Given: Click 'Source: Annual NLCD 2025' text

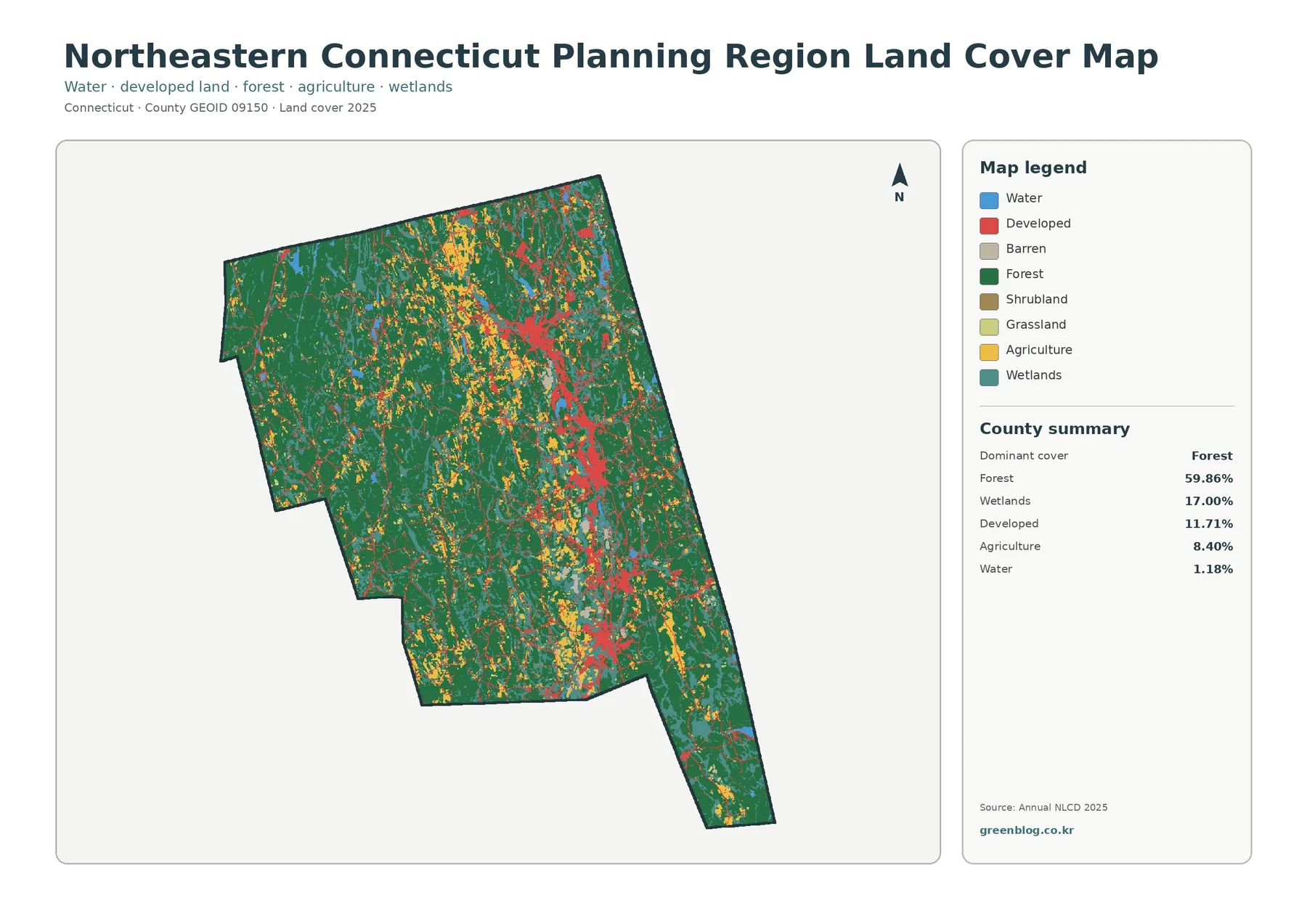Looking at the screenshot, I should (x=1043, y=807).
